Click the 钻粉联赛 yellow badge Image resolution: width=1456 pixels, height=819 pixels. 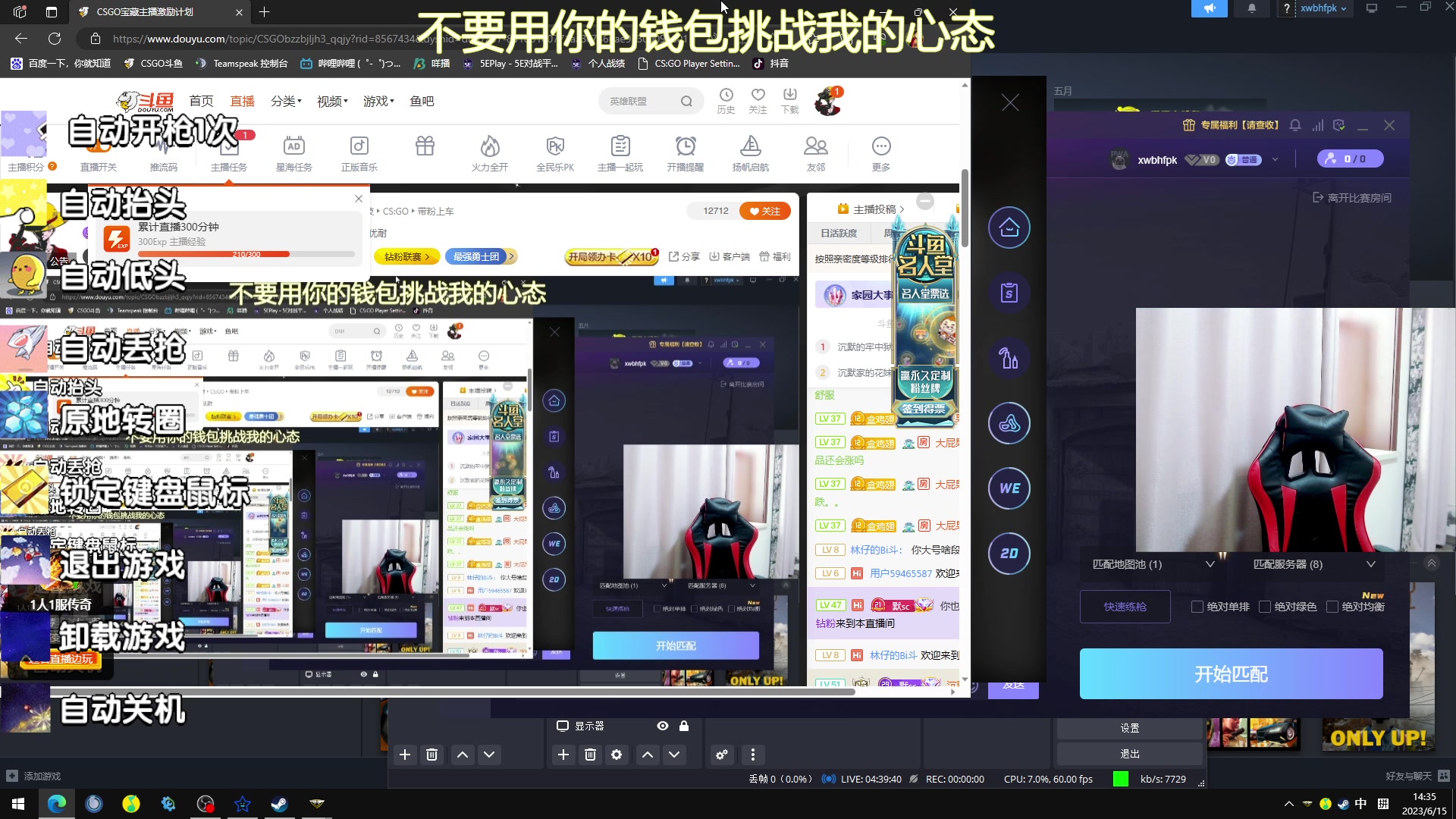407,257
